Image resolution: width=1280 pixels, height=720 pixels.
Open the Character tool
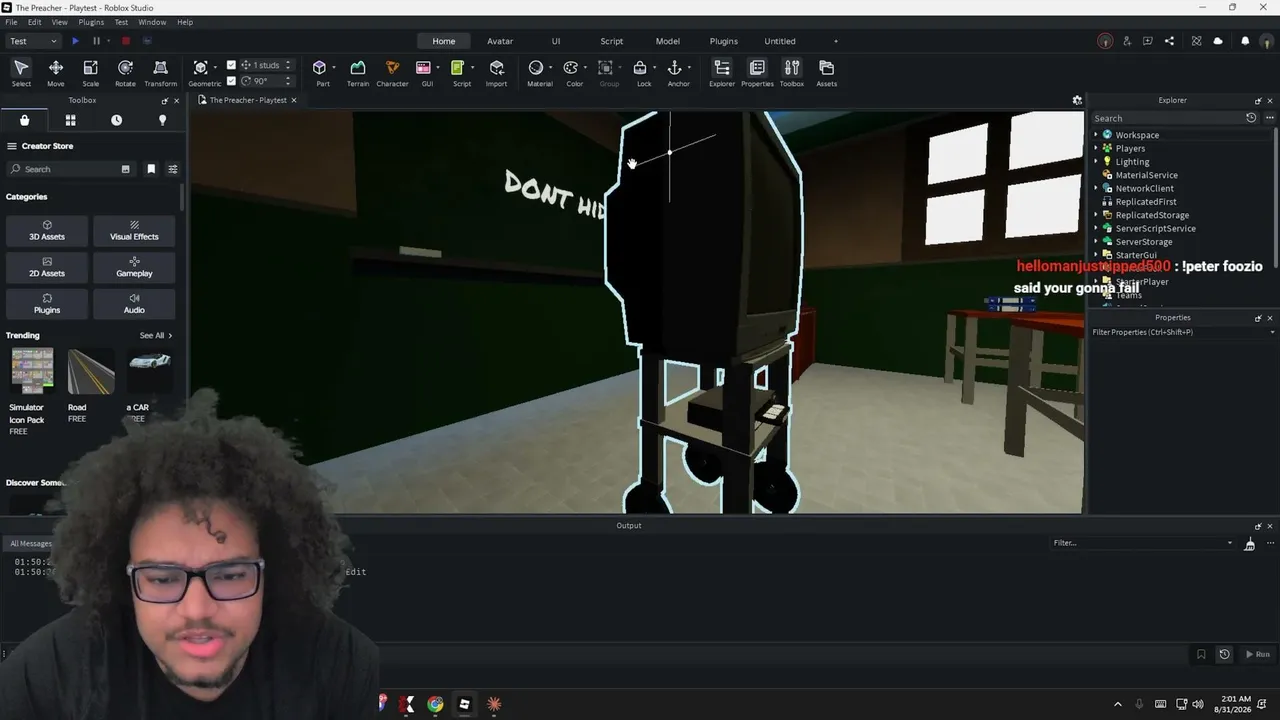coord(392,73)
